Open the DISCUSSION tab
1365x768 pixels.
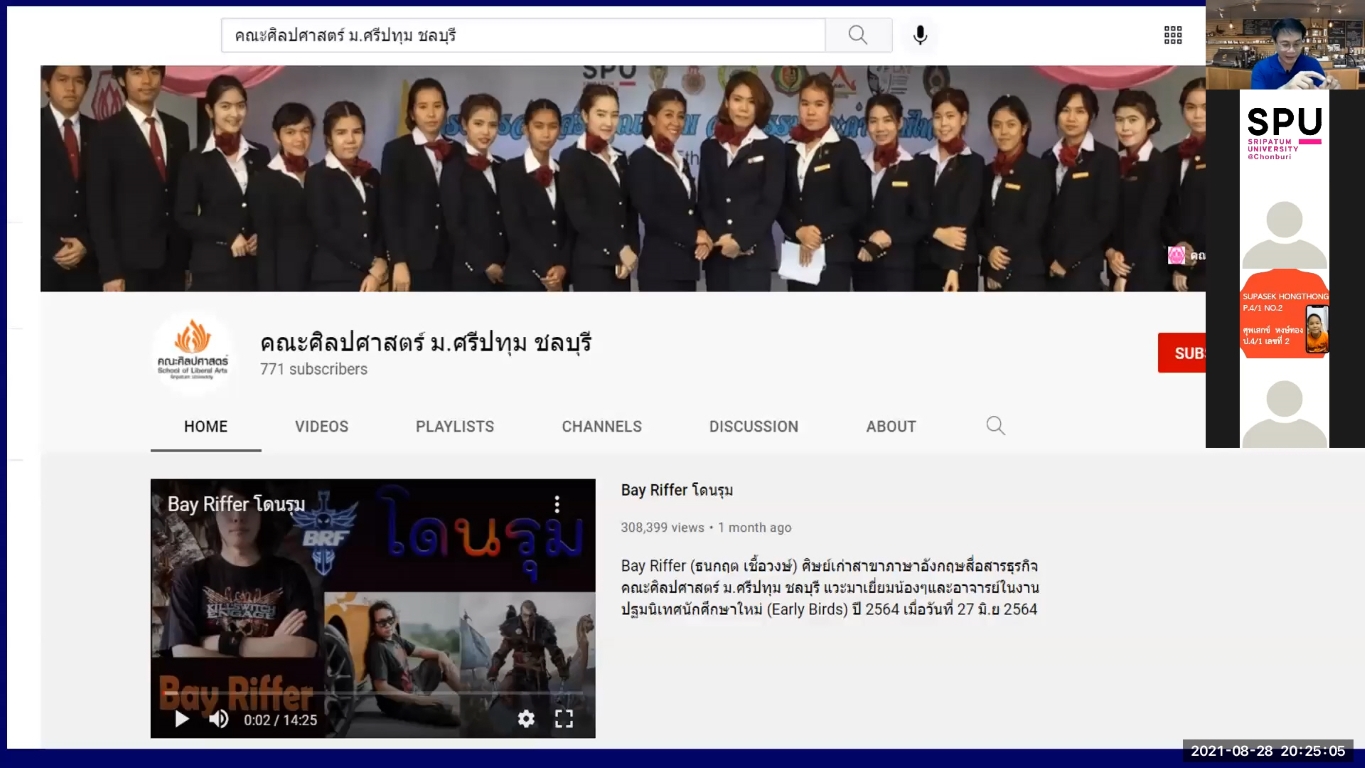(754, 426)
